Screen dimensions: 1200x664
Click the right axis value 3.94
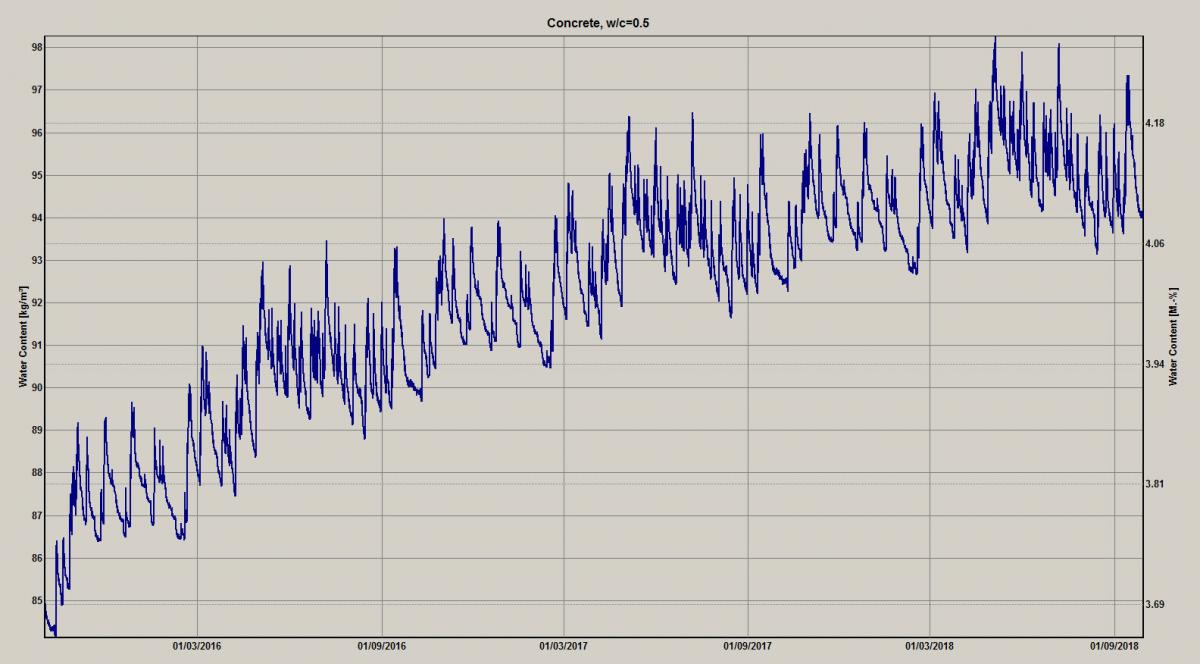(1157, 364)
